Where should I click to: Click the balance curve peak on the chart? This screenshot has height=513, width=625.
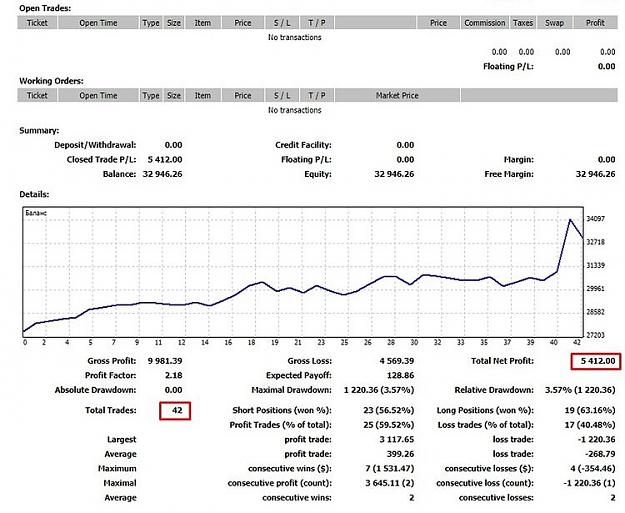click(x=570, y=220)
